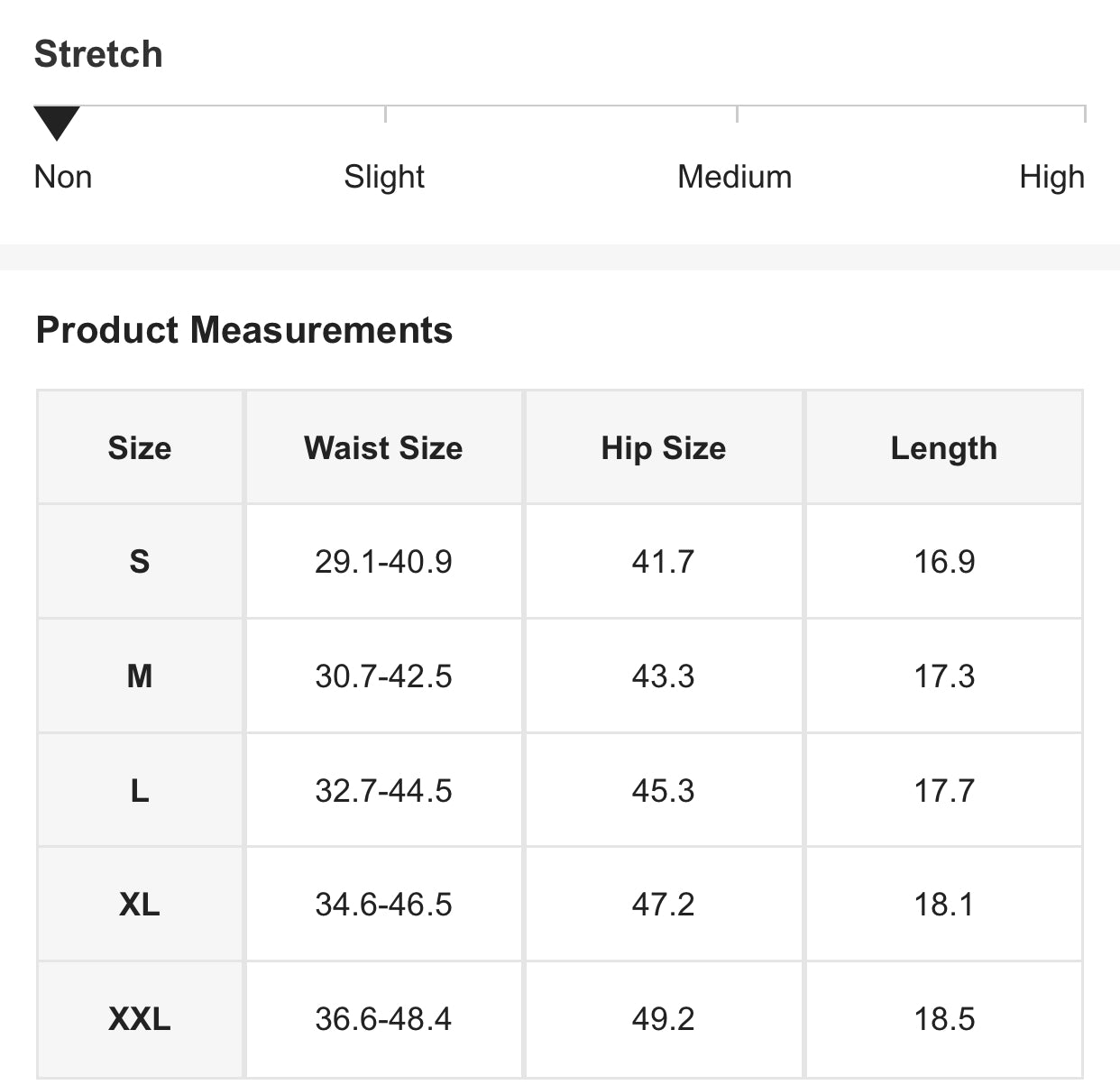
Task: Click hip size value 45.3
Action: tap(664, 791)
